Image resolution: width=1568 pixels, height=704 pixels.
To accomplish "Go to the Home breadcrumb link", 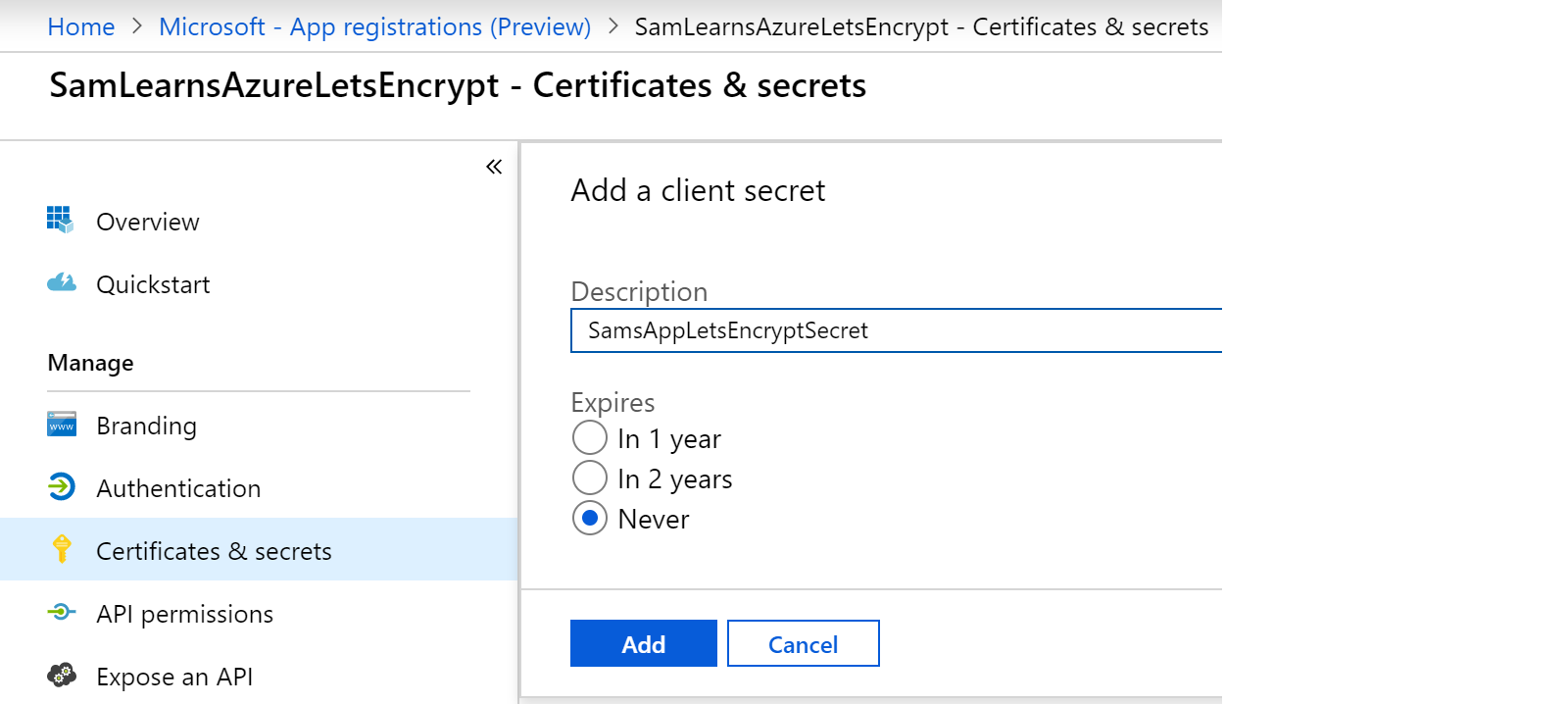I will (81, 26).
